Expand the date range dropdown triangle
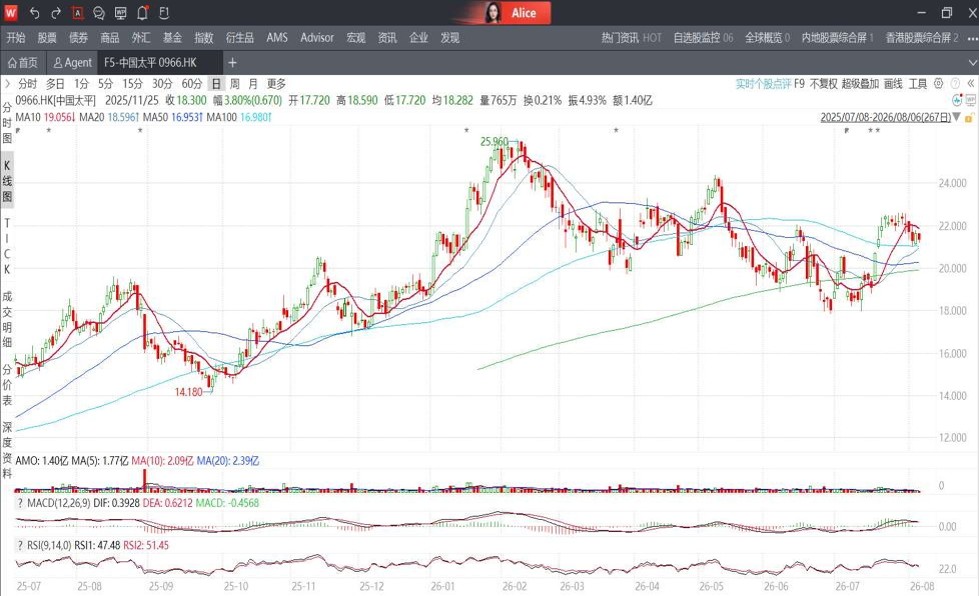979x596 pixels. [x=957, y=117]
